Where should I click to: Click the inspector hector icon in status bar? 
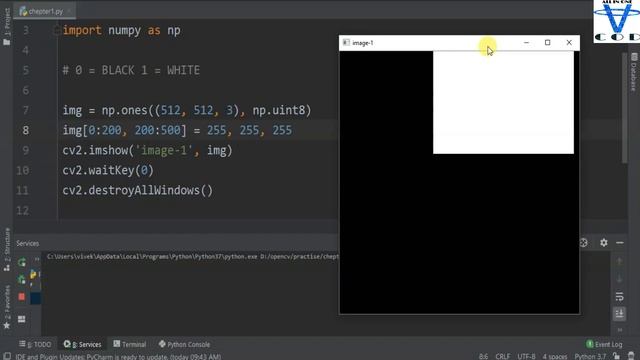(631, 356)
